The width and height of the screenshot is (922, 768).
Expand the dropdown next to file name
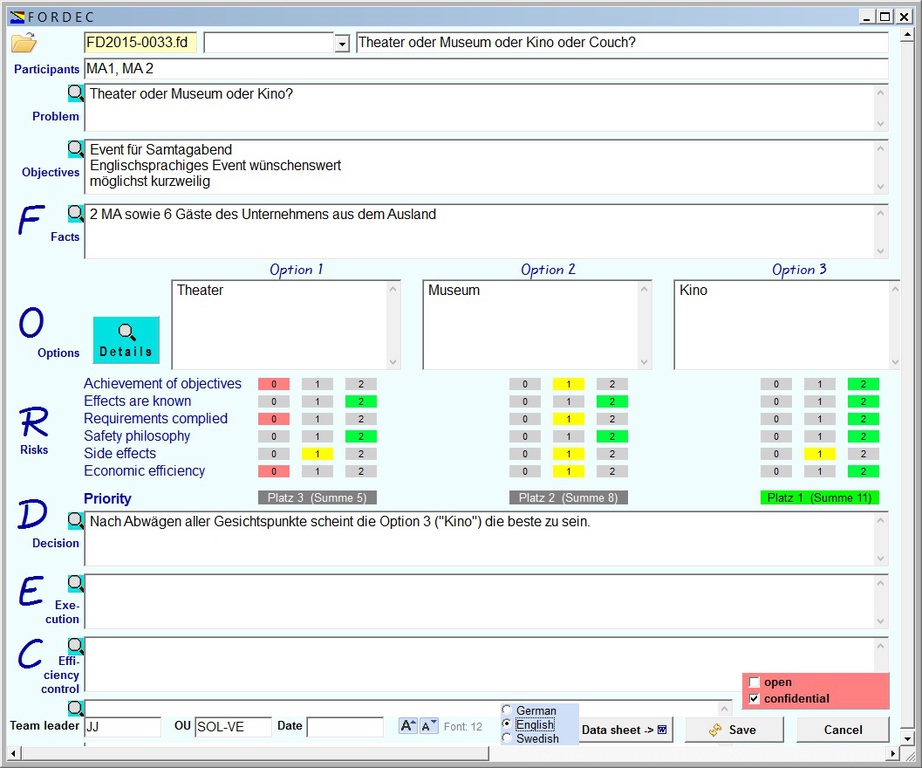(342, 43)
